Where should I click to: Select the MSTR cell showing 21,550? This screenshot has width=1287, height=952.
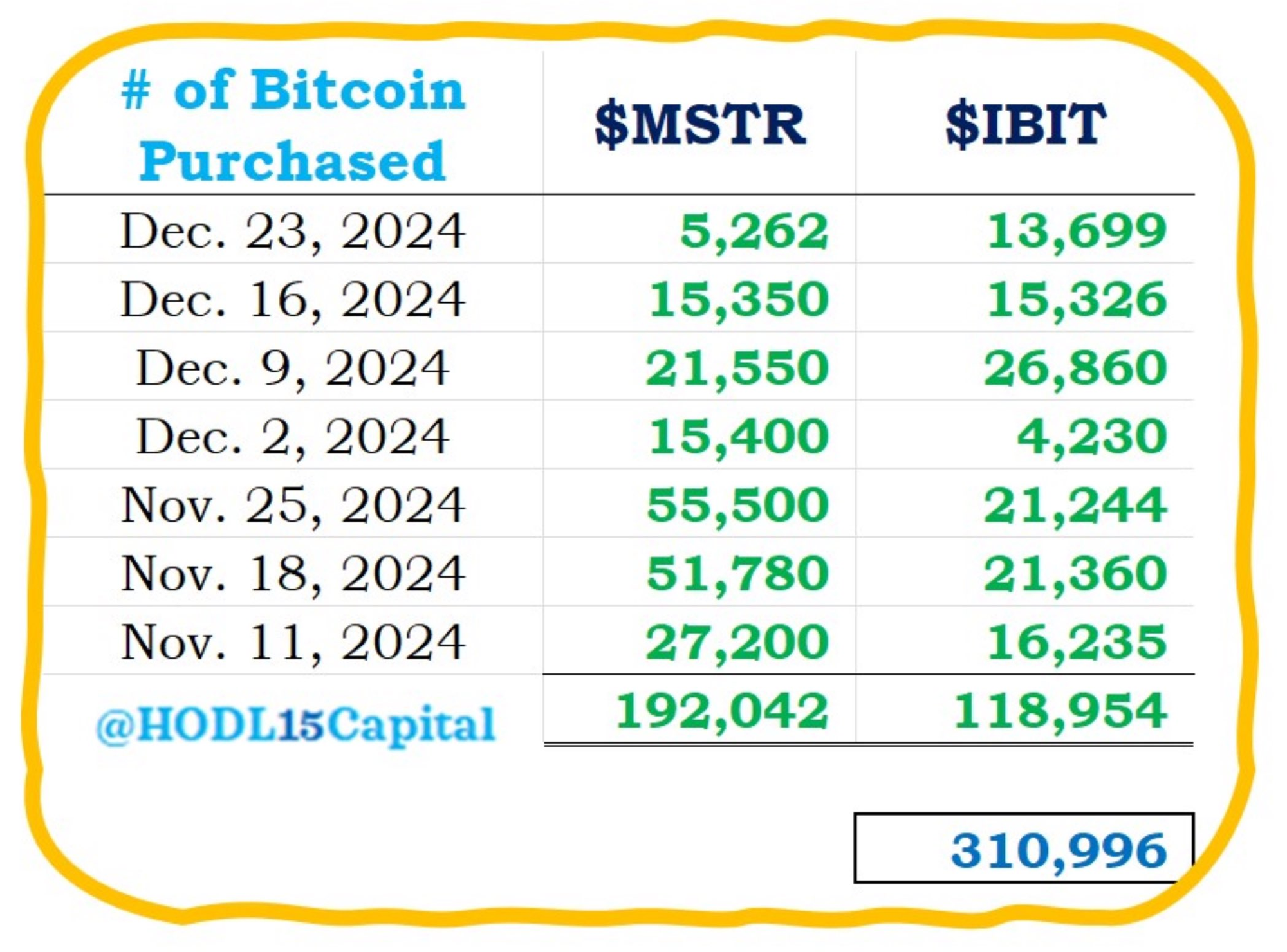click(x=737, y=369)
